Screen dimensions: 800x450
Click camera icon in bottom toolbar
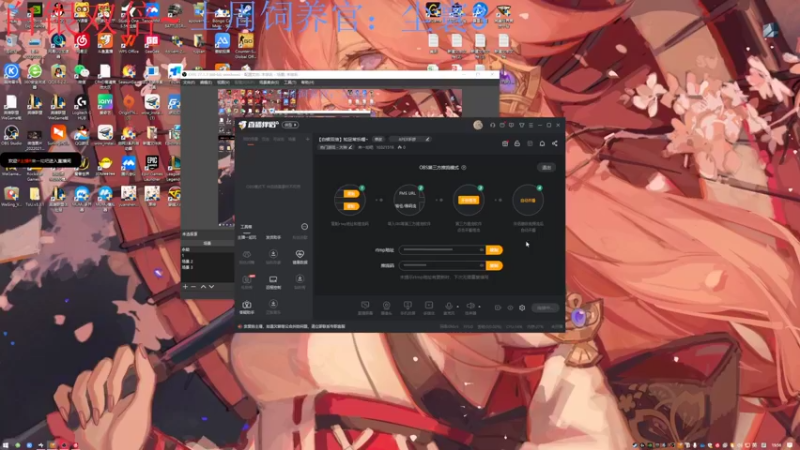[386, 307]
